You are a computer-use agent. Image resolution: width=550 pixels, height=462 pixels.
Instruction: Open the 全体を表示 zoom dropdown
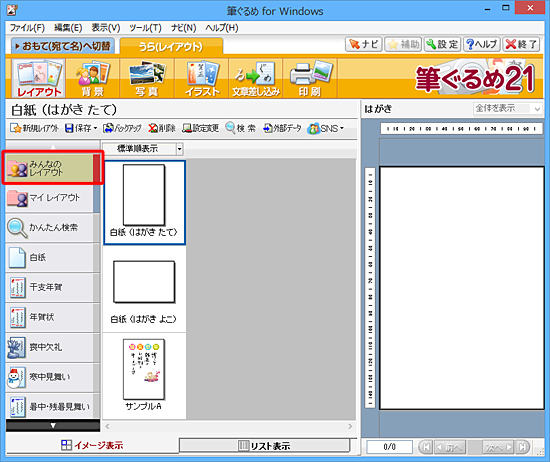tap(507, 108)
